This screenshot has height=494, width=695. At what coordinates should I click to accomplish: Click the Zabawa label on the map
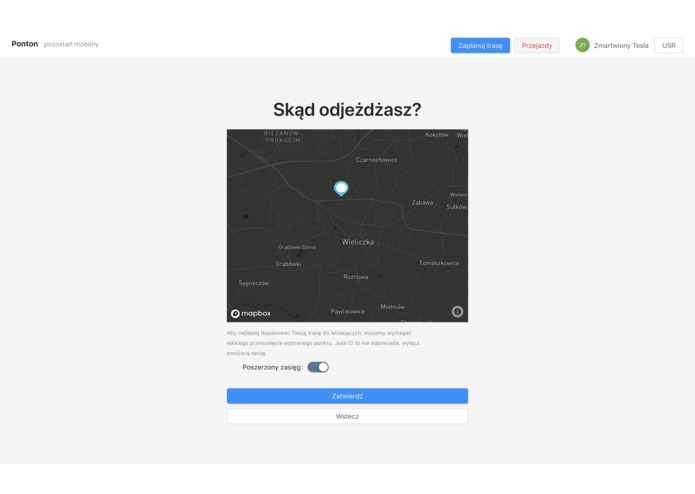coord(422,202)
